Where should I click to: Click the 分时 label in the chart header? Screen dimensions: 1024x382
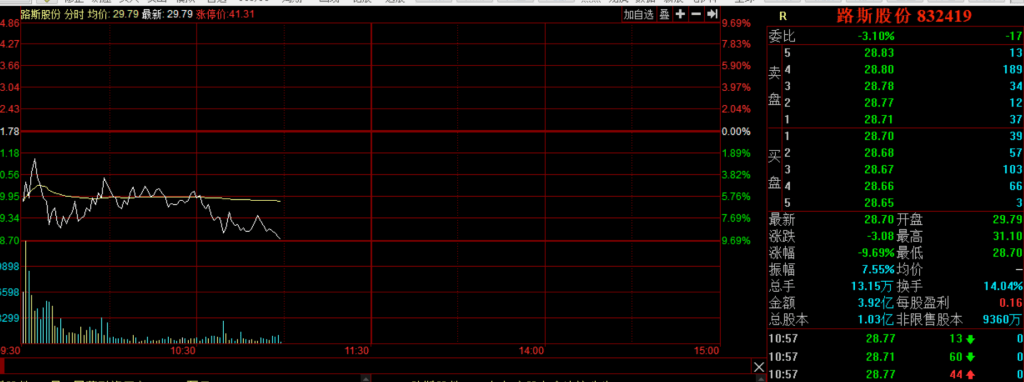pyautogui.click(x=73, y=14)
